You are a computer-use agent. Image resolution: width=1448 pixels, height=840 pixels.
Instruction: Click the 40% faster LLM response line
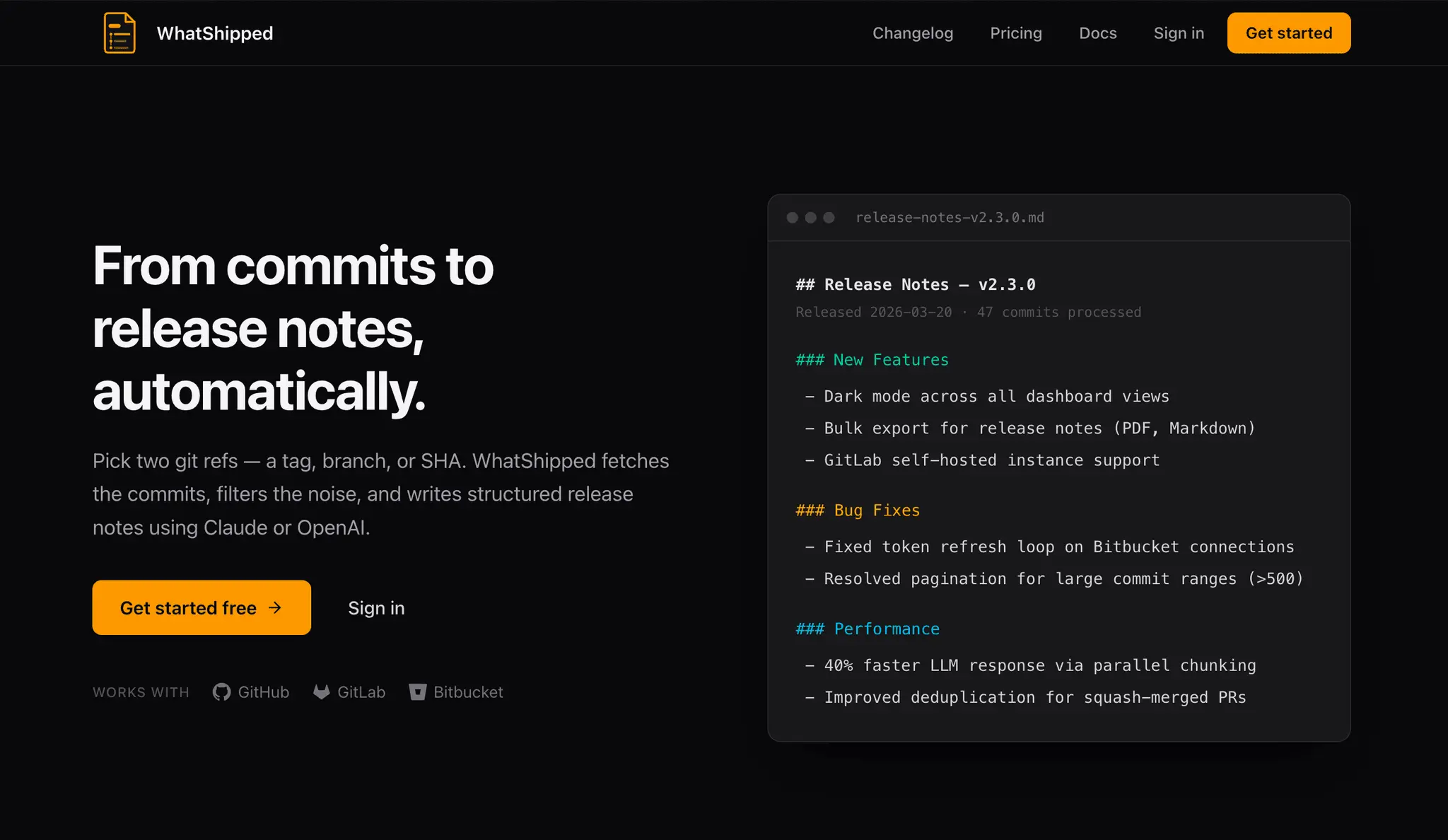1030,666
